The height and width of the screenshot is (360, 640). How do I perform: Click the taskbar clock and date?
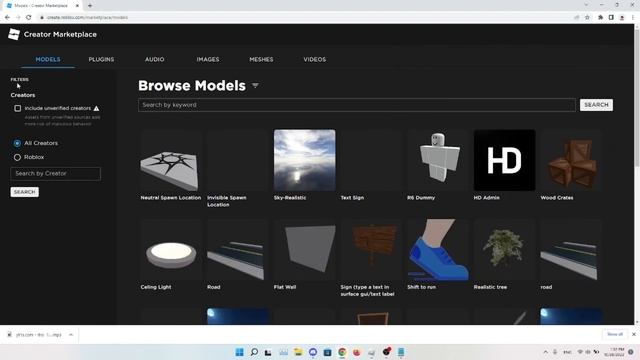pyautogui.click(x=614, y=352)
